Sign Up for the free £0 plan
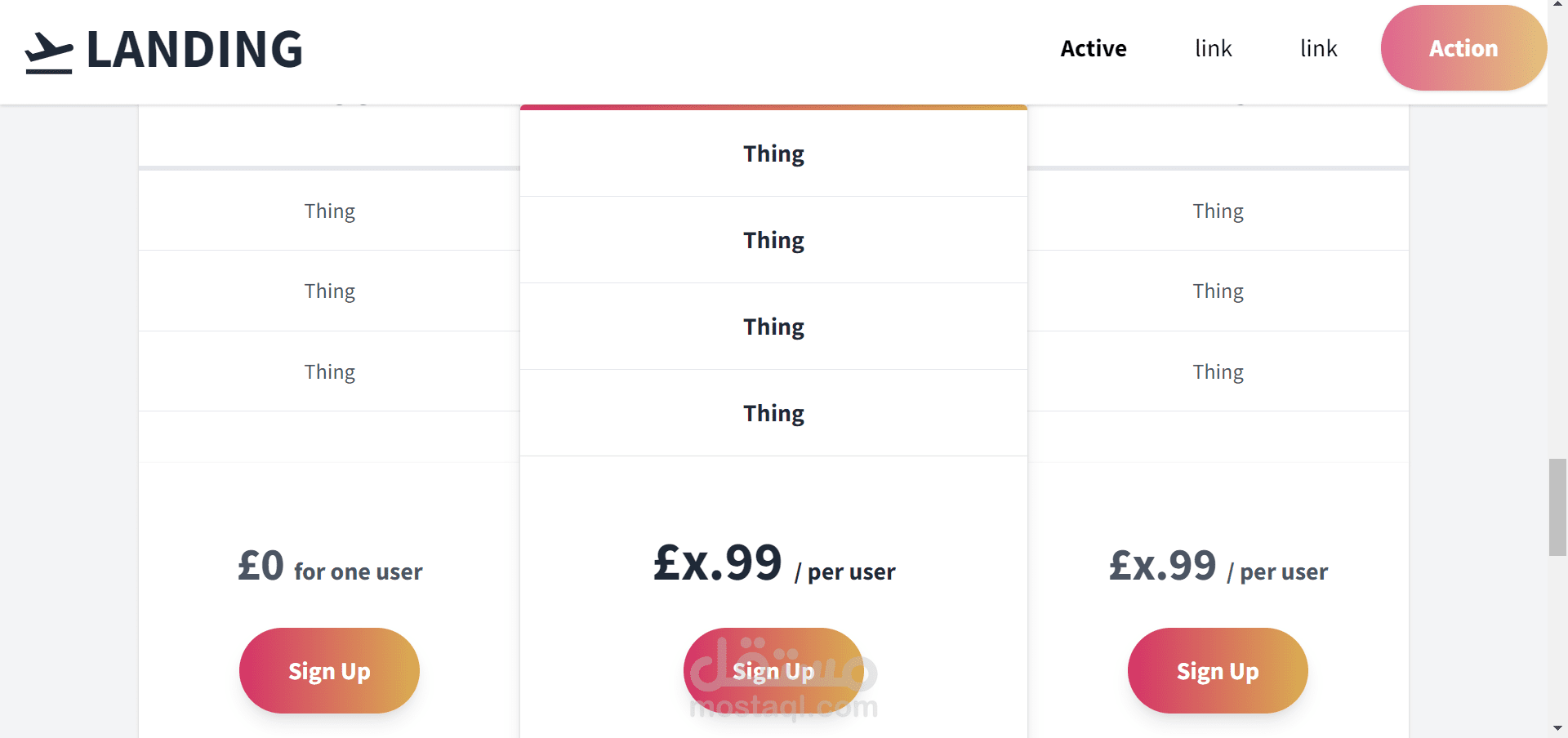This screenshot has width=1568, height=738. click(329, 670)
